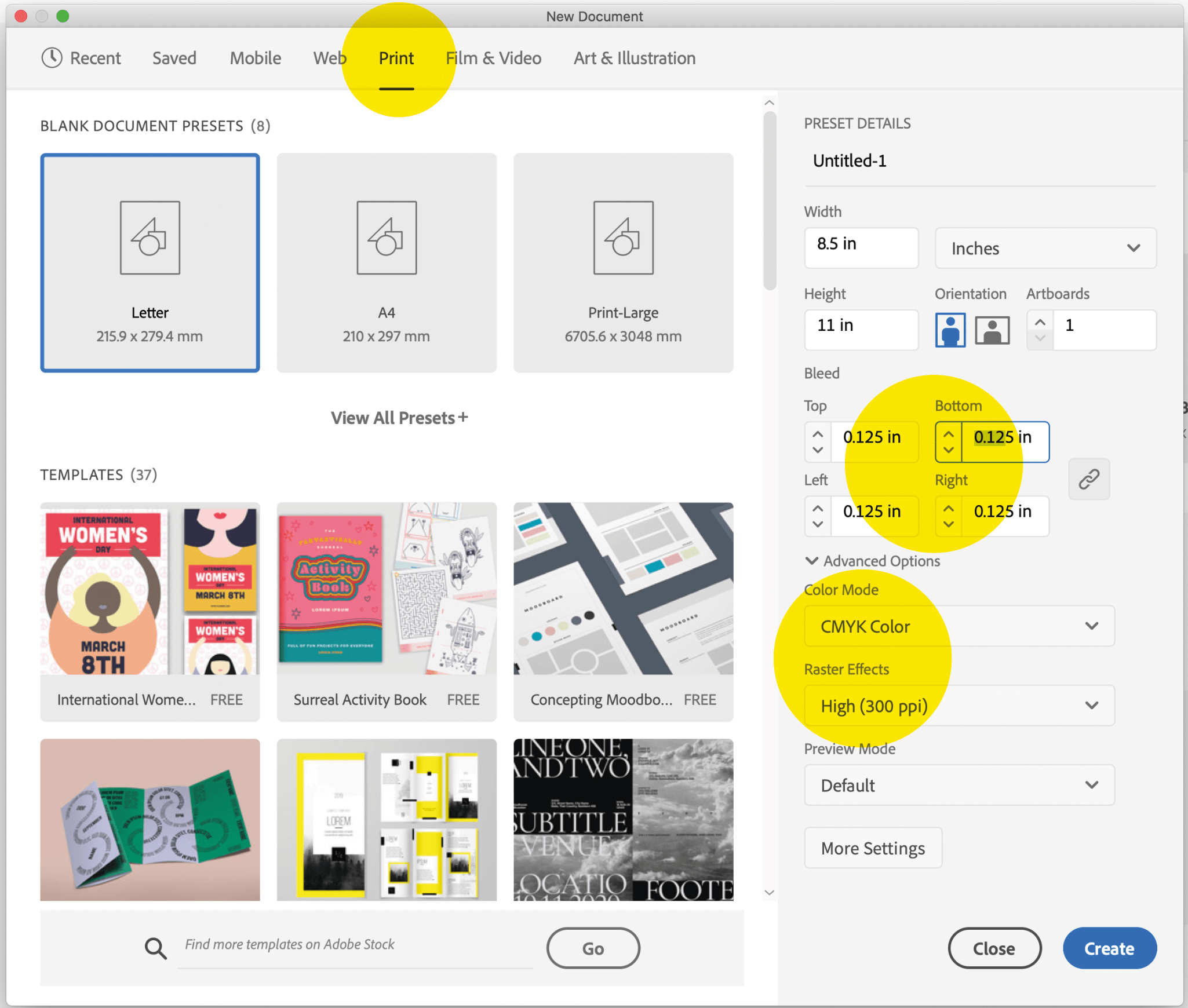
Task: Click the search magnifier icon
Action: point(155,948)
